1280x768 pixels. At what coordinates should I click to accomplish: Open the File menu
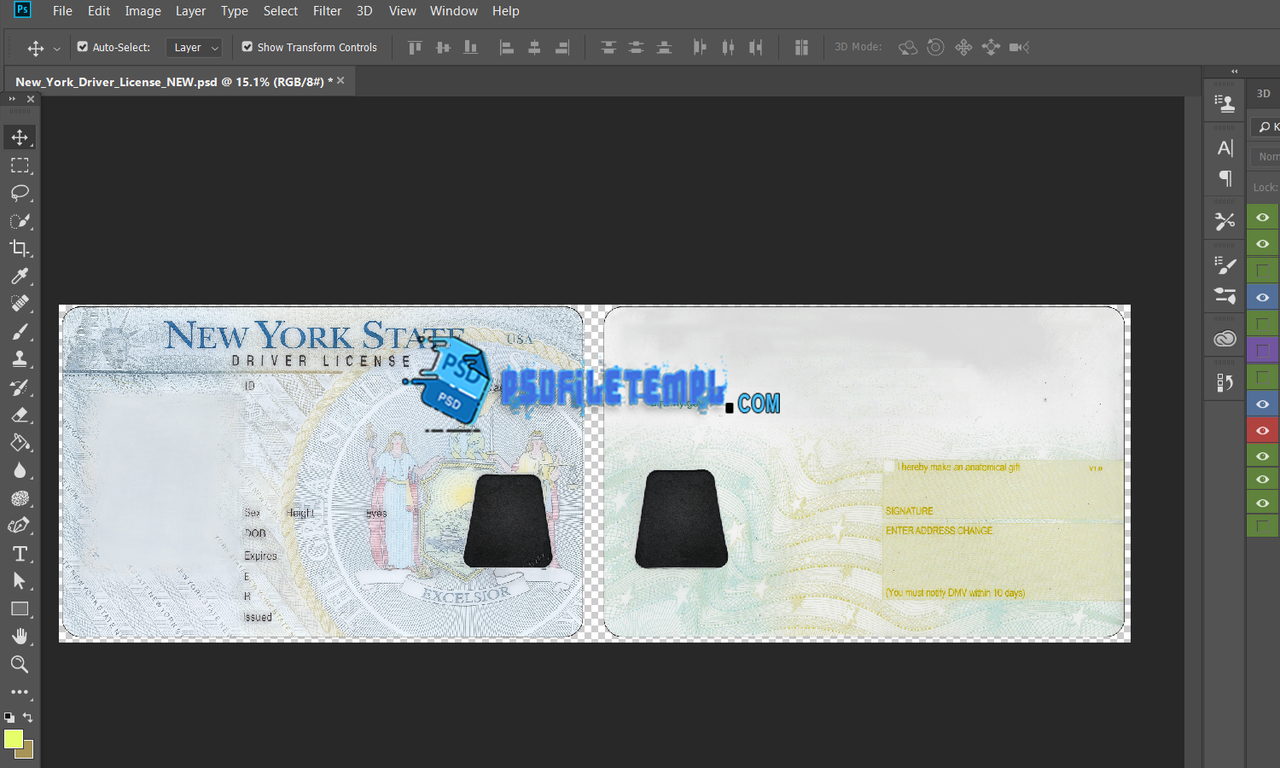coord(62,11)
